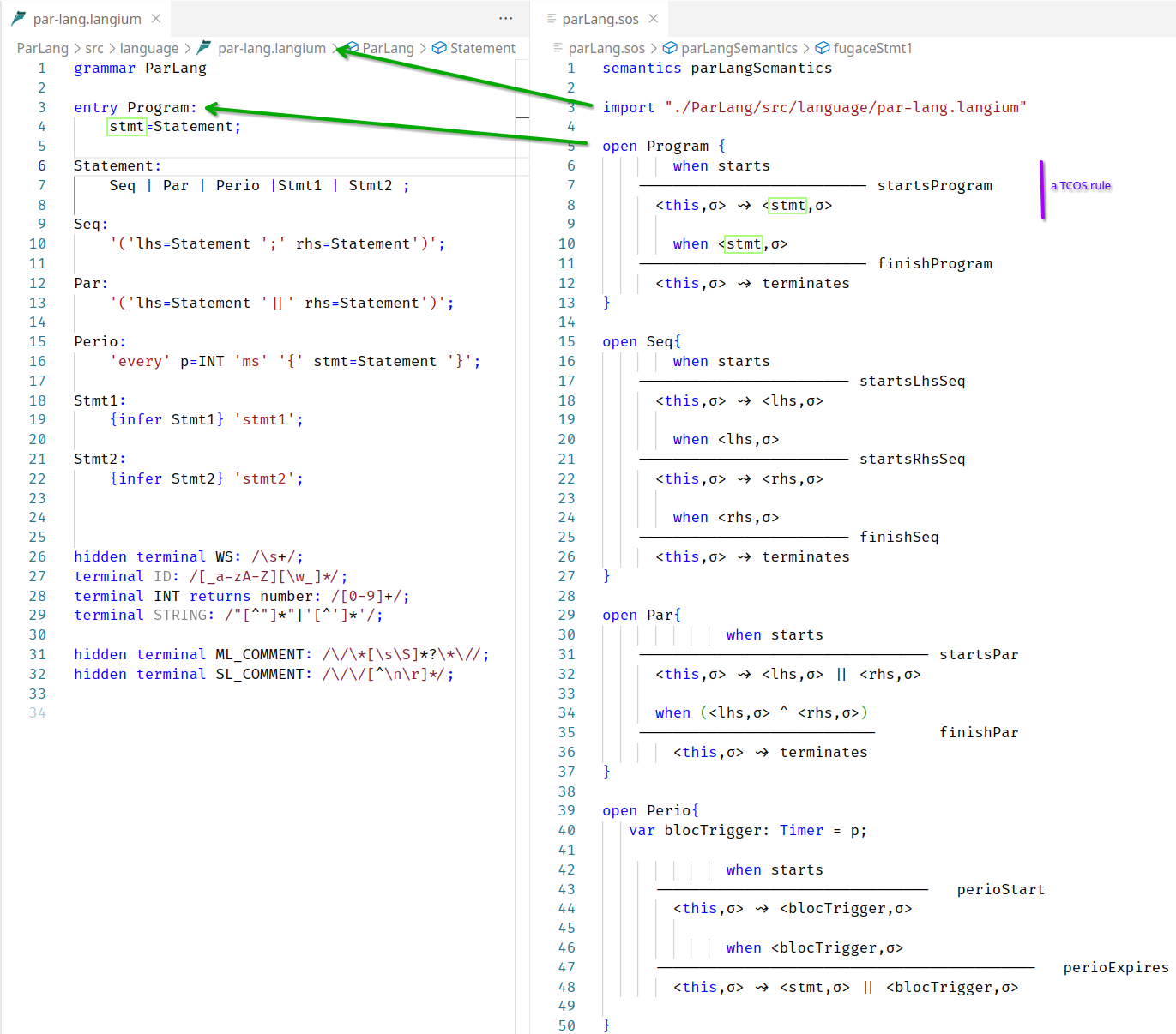
Task: Click line number 15 in the right editor
Action: click(x=567, y=342)
